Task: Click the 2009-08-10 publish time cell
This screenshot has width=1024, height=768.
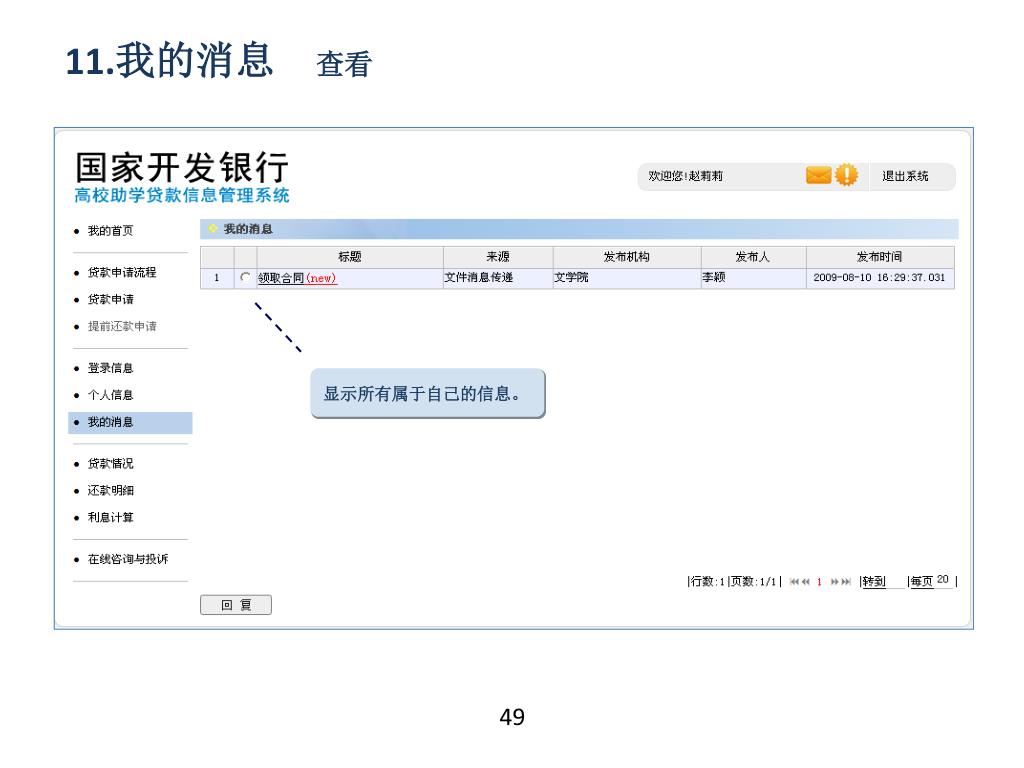Action: click(880, 278)
